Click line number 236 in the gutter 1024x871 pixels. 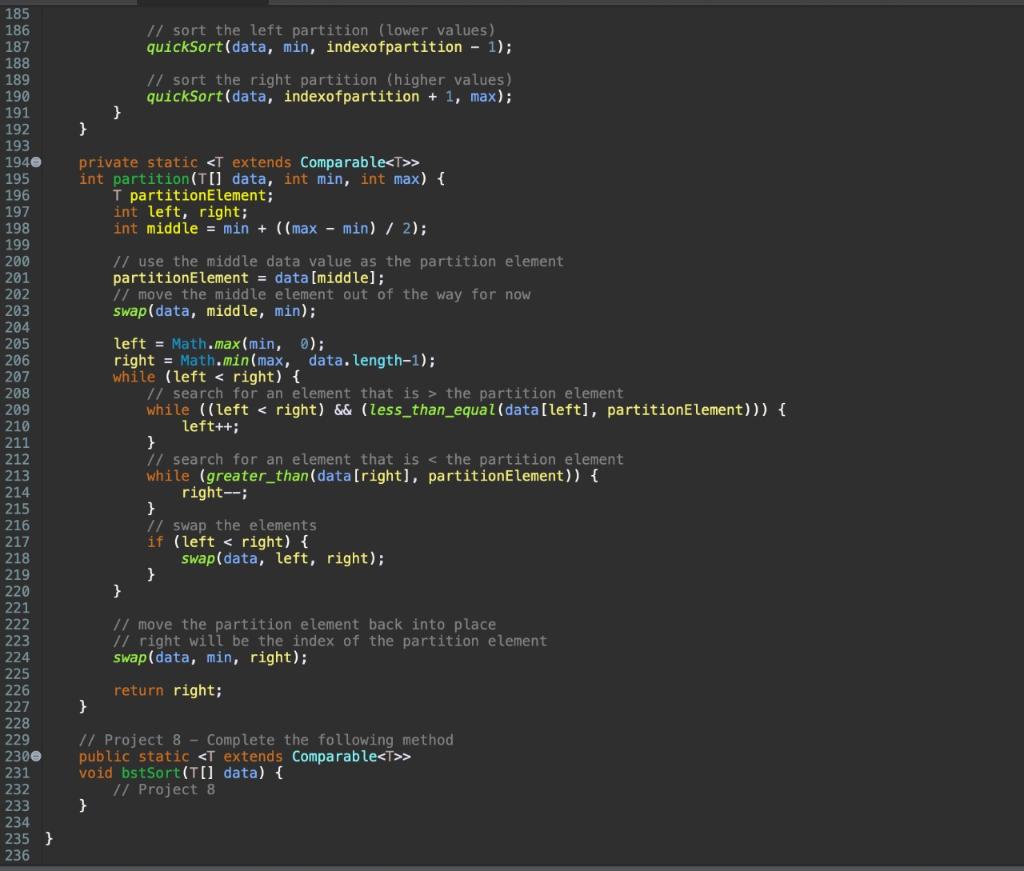[17, 855]
